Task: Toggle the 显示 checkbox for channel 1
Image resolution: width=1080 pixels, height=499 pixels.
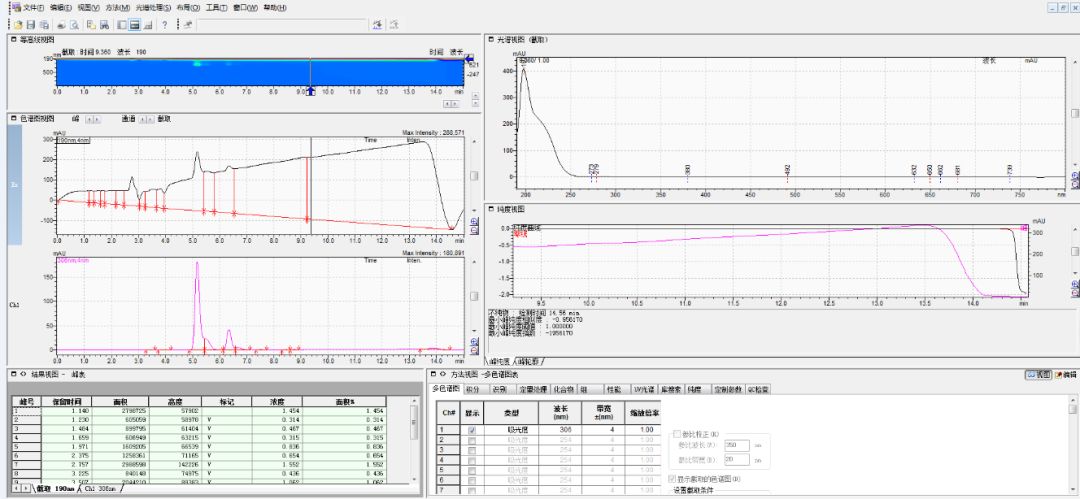Action: click(x=471, y=429)
